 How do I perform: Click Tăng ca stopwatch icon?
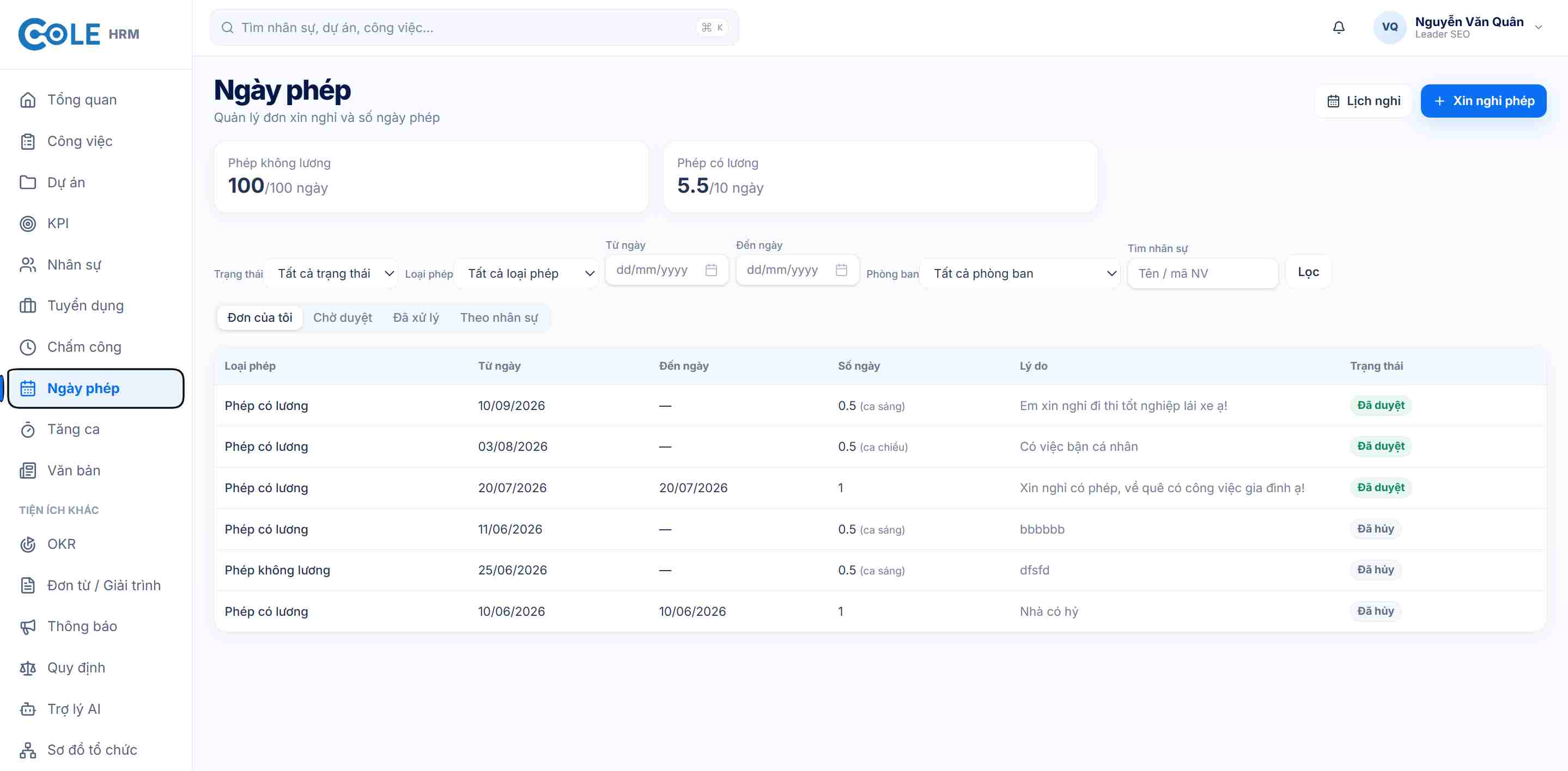point(28,429)
